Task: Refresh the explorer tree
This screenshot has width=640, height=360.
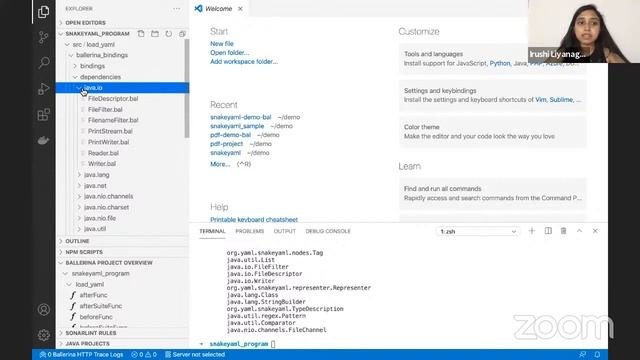Action: (169, 33)
